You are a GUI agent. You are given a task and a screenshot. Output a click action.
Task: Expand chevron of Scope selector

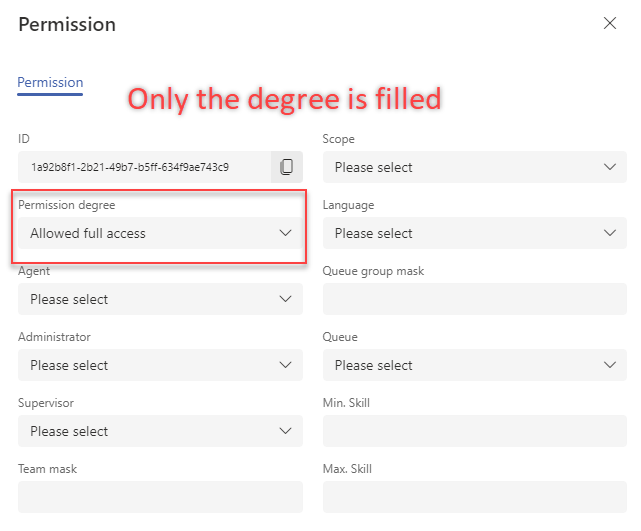point(610,167)
